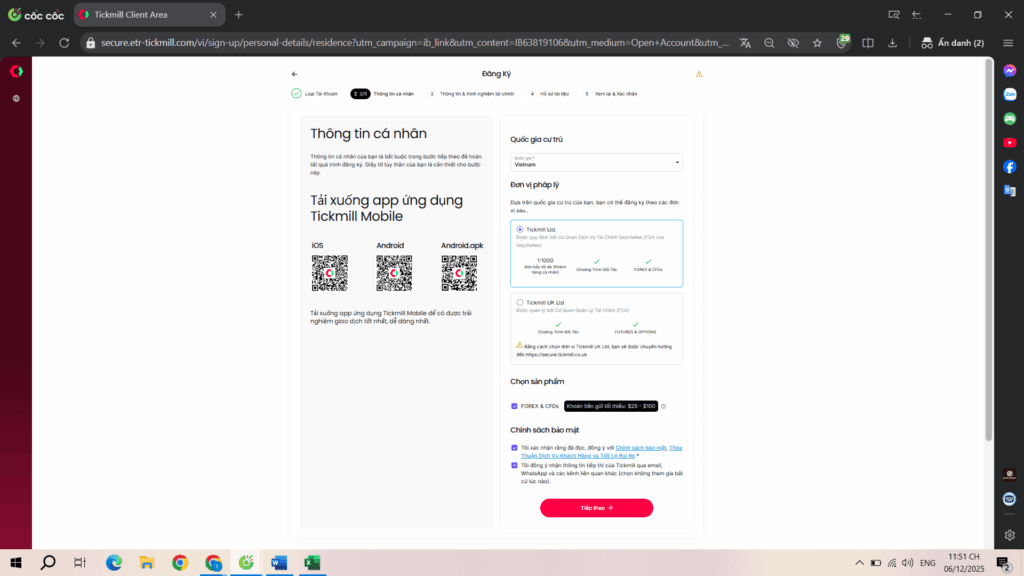This screenshot has height=576, width=1024.
Task: Go back with the registration back arrow
Action: coord(295,74)
